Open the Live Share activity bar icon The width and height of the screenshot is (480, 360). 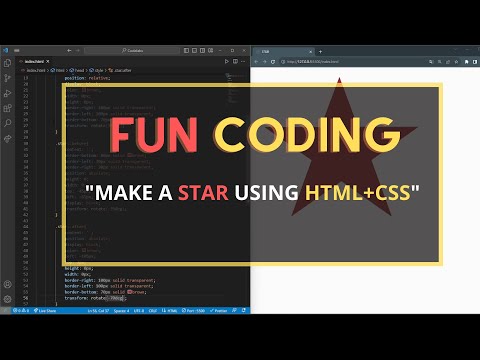[x=7, y=138]
